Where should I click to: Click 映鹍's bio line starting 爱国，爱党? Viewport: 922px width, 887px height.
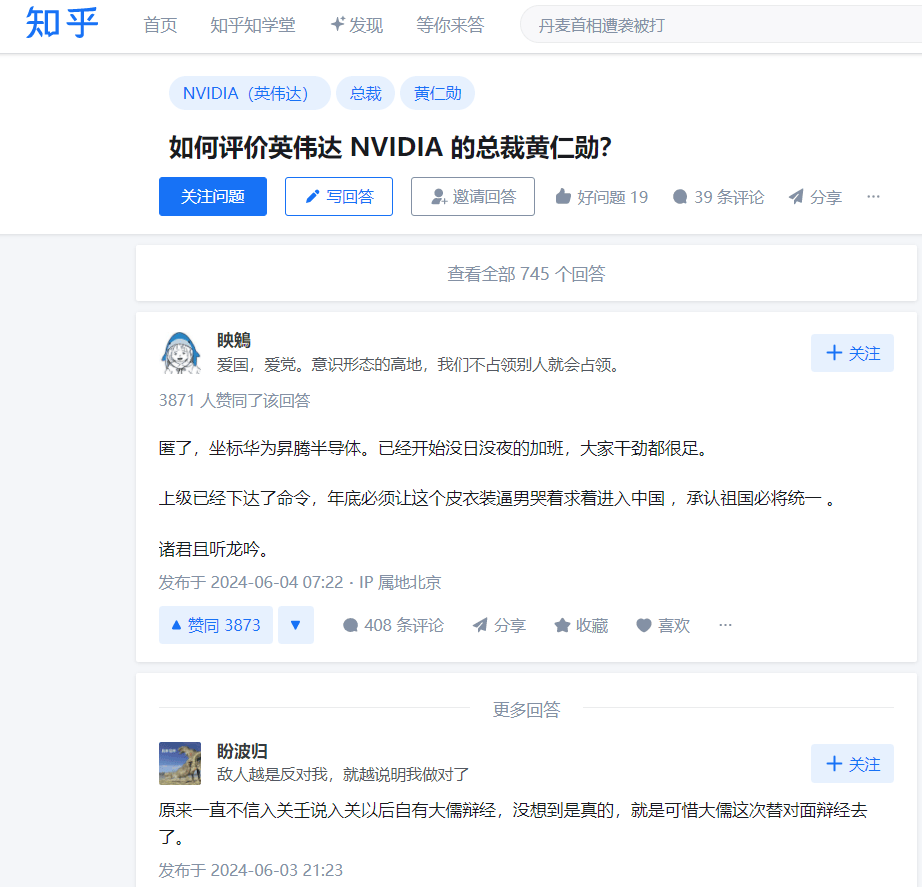click(419, 365)
